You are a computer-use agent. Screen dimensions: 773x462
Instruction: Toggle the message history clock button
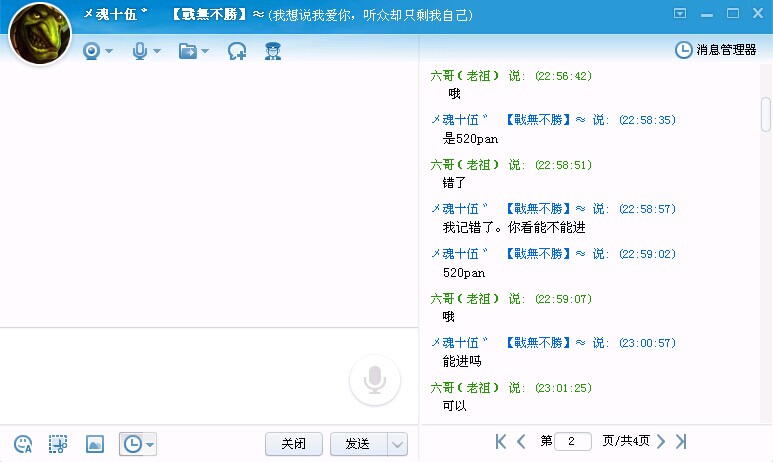click(131, 444)
